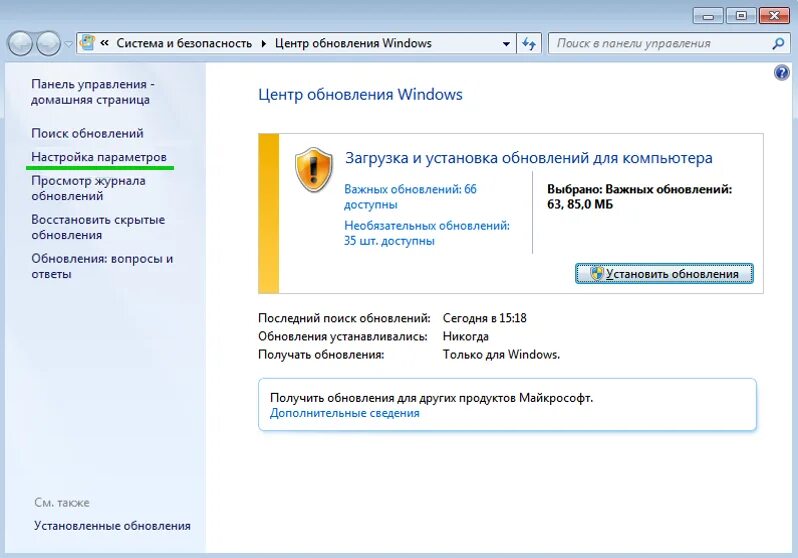
Task: Open the address bar history dropdown
Action: pos(506,44)
